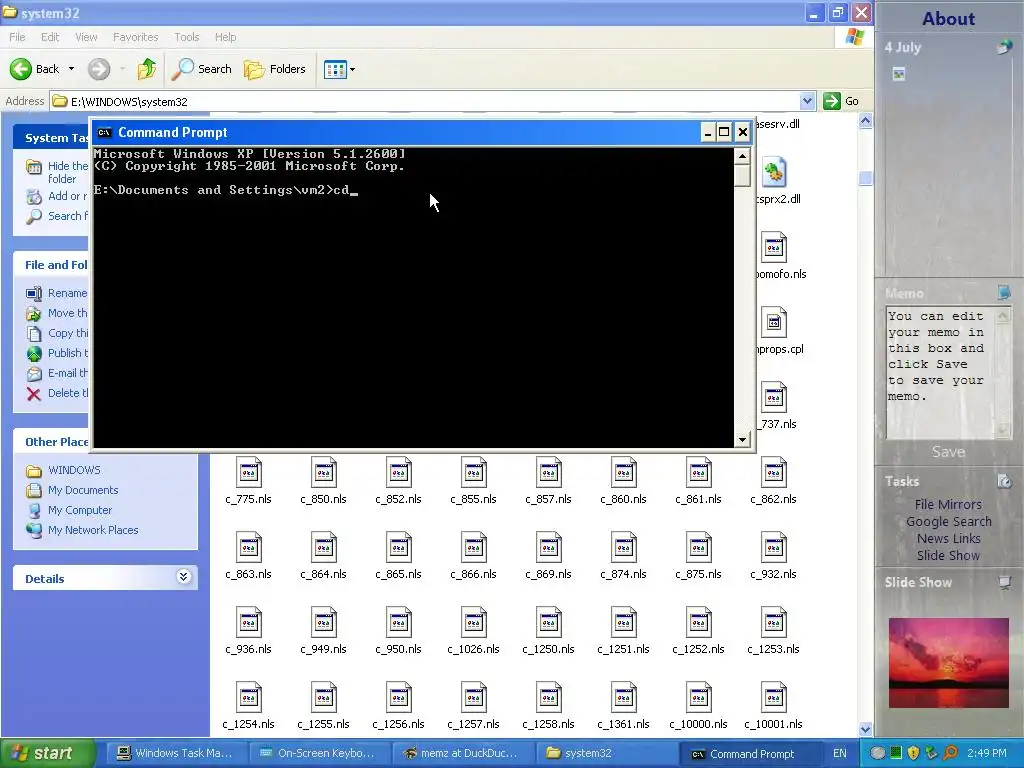Open WINDOWS in Other Places
The width and height of the screenshot is (1024, 768).
[x=74, y=470]
